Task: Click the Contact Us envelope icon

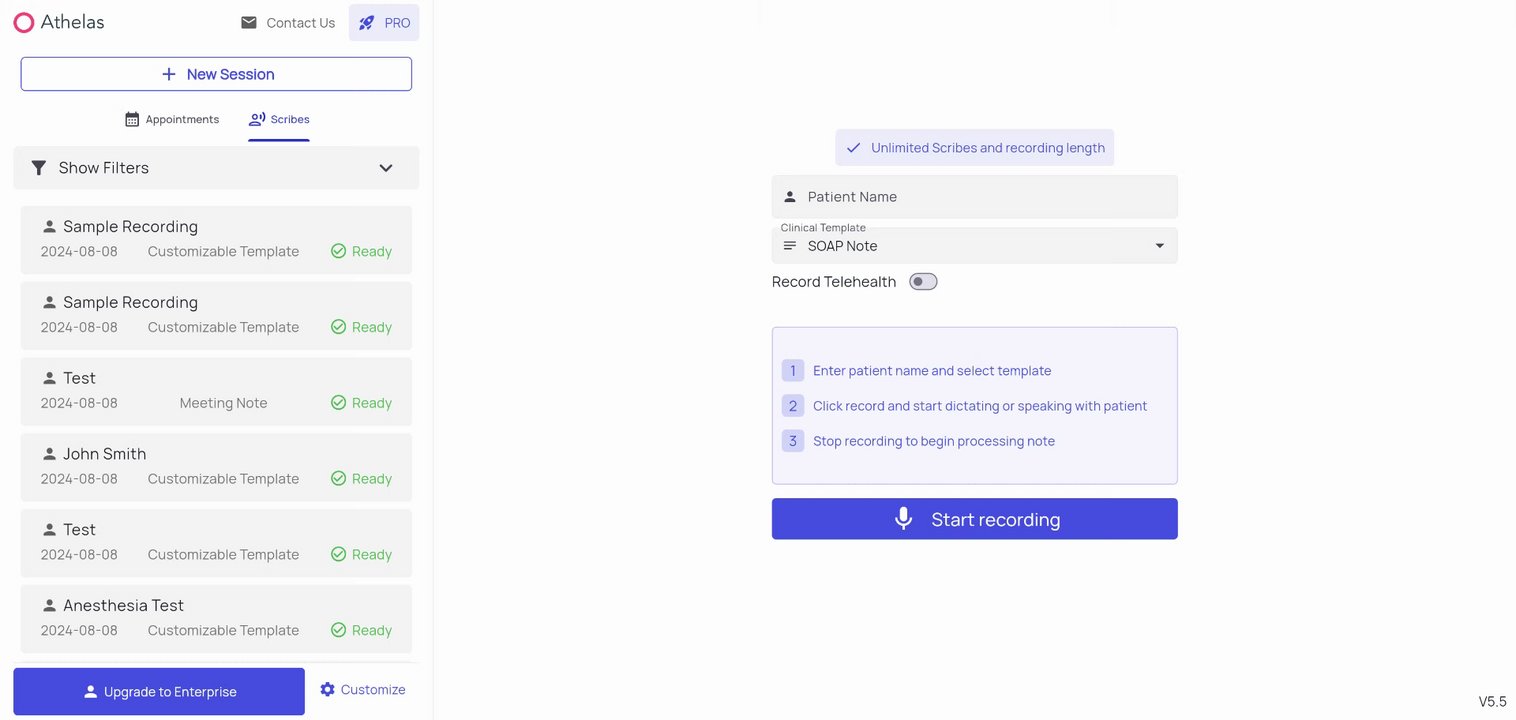Action: pyautogui.click(x=249, y=23)
